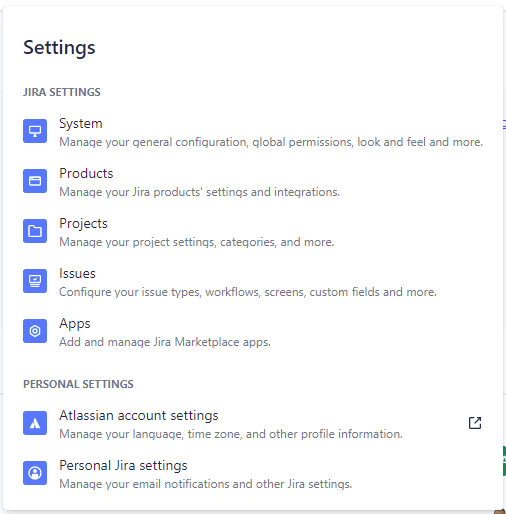Click the Personal Jira settings avatar icon

[x=35, y=473]
